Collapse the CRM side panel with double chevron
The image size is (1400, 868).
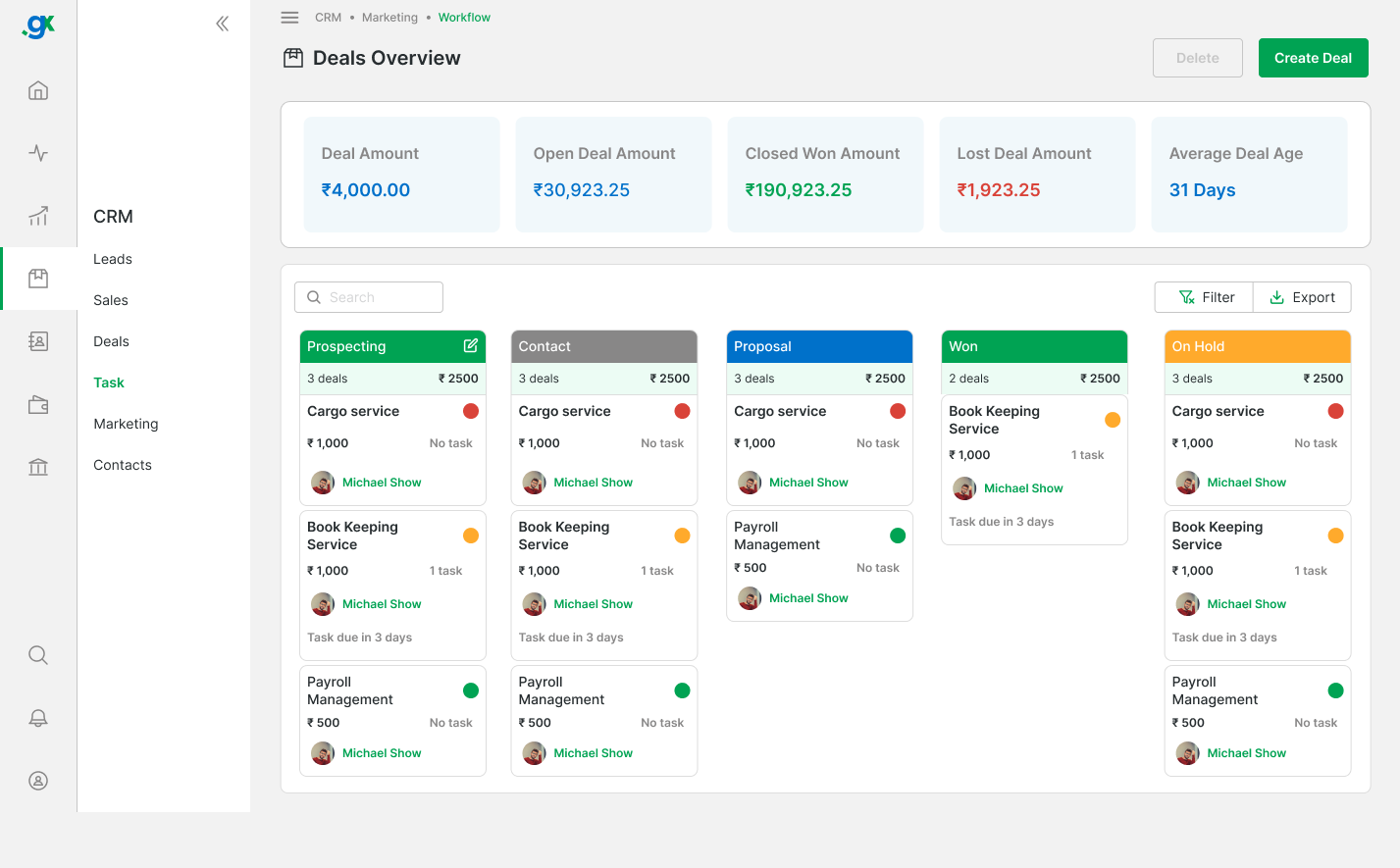(223, 24)
